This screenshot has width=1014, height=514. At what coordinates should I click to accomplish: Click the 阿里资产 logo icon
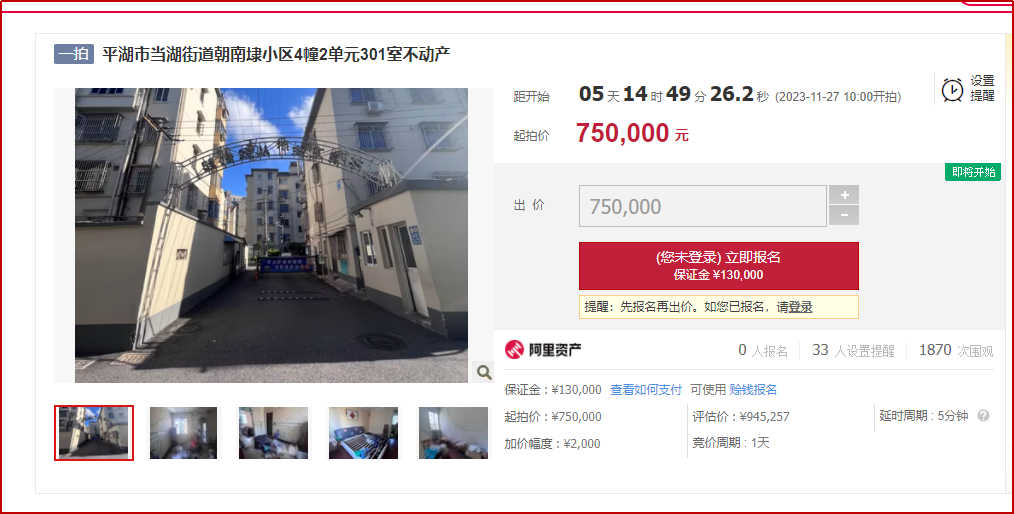(x=514, y=350)
